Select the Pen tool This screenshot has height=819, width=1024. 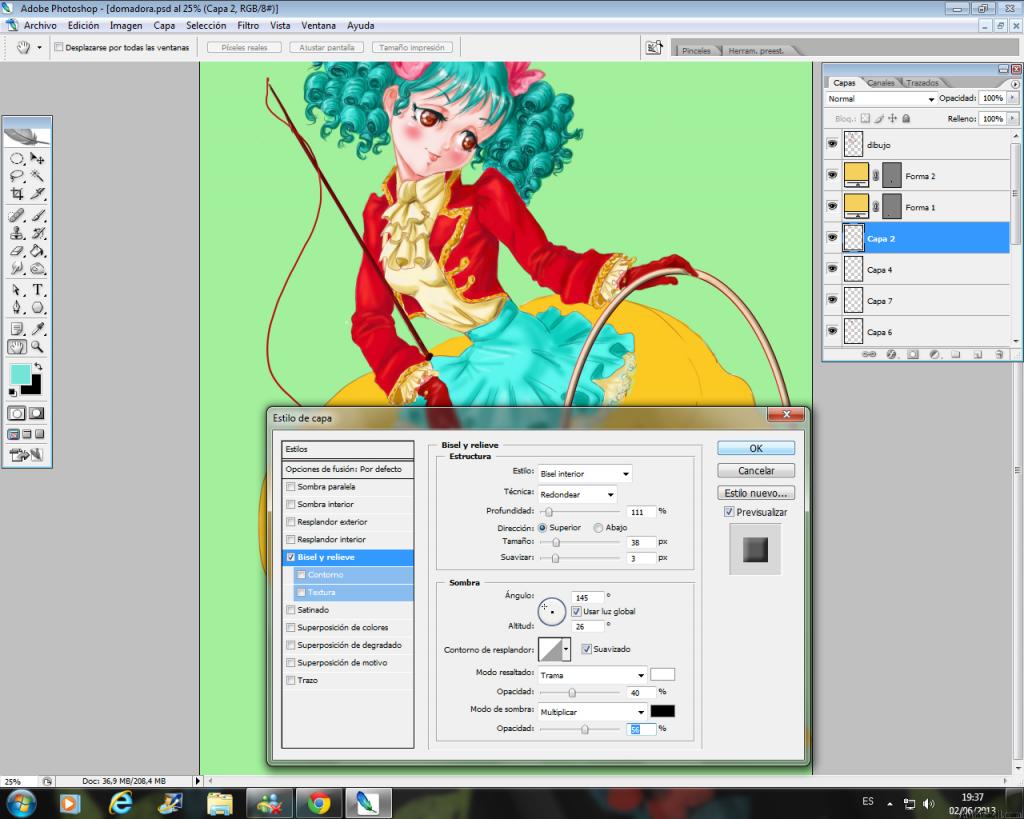[17, 308]
